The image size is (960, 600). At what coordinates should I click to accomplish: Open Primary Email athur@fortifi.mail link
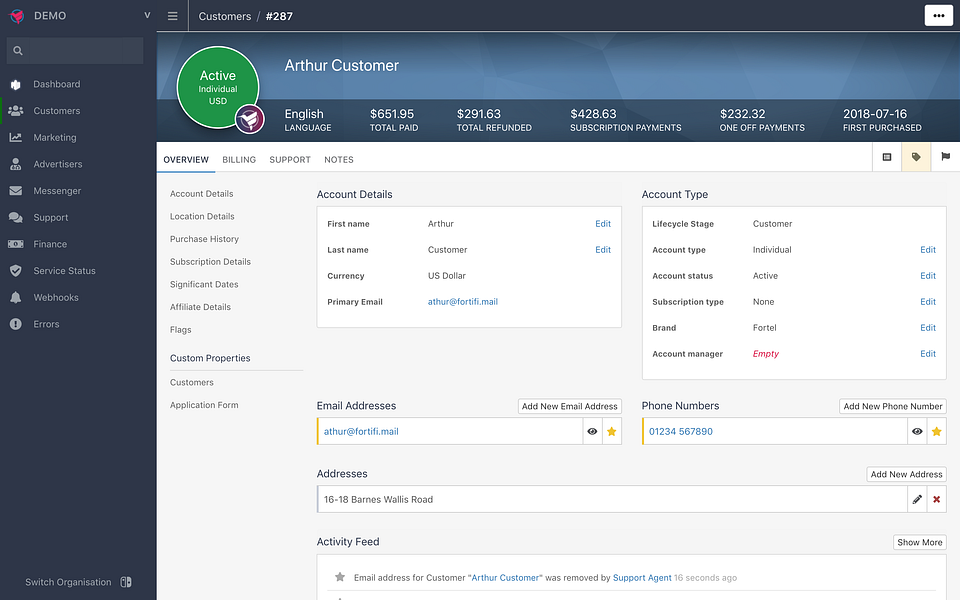point(463,302)
